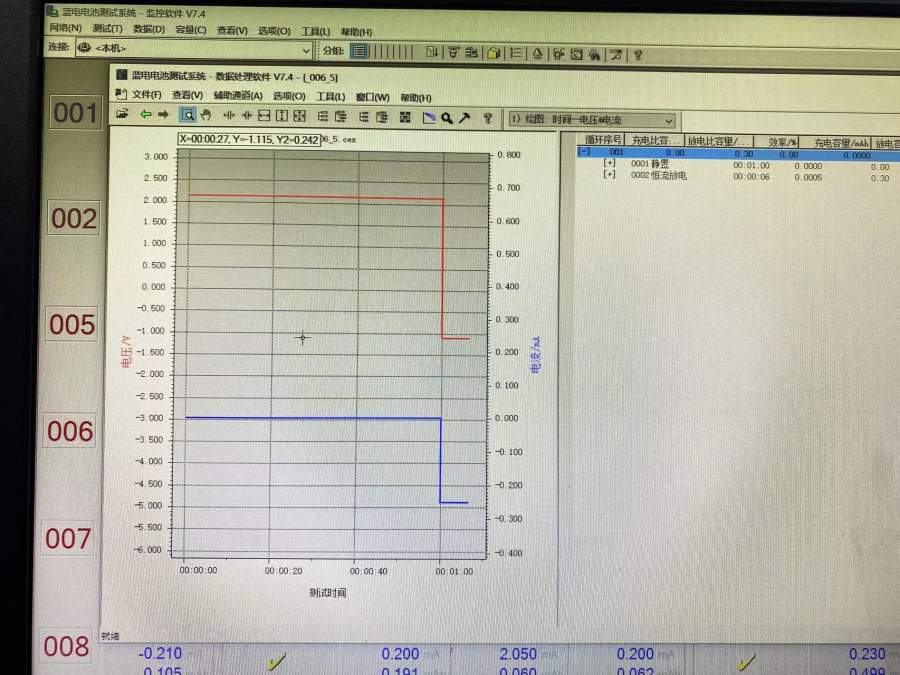This screenshot has height=675, width=900.
Task: Click the 循环序号 column header
Action: (603, 139)
